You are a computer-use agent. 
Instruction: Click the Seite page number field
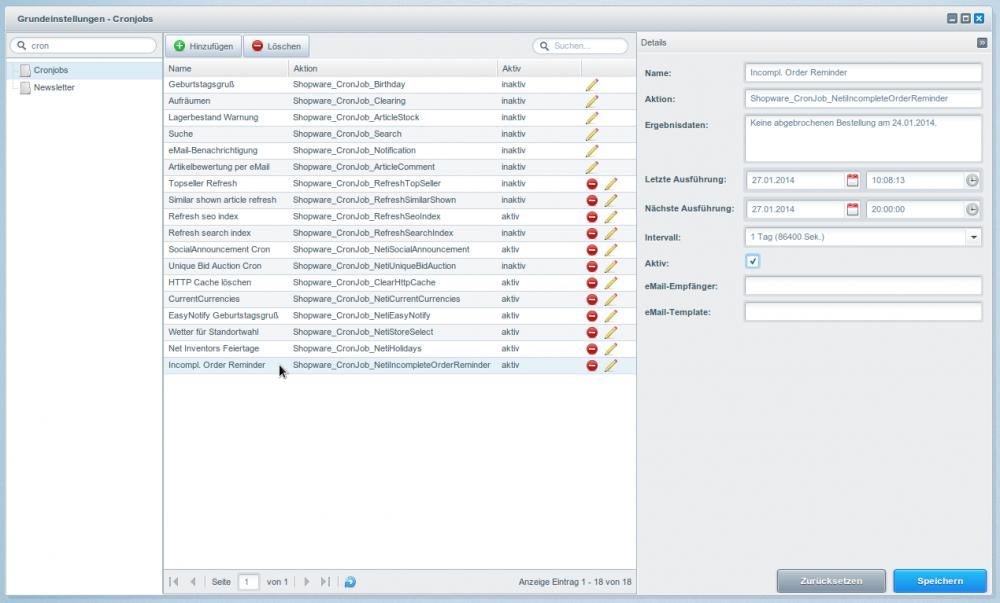pos(248,581)
